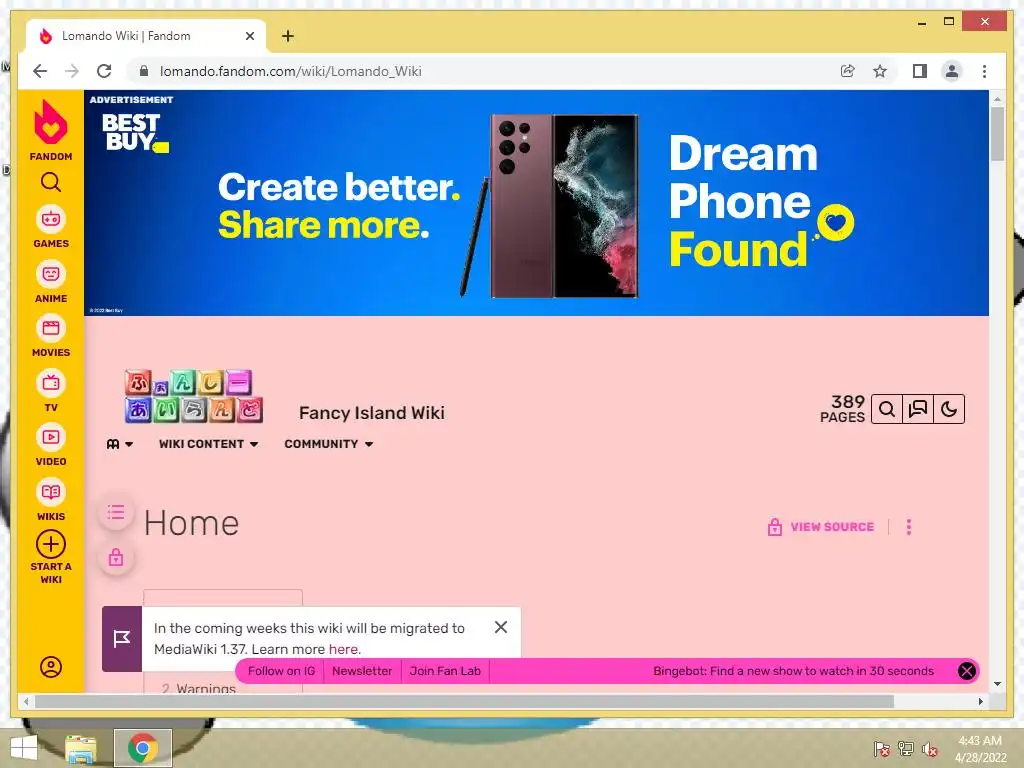Open Wikis section icon
1024x768 pixels.
pos(51,492)
